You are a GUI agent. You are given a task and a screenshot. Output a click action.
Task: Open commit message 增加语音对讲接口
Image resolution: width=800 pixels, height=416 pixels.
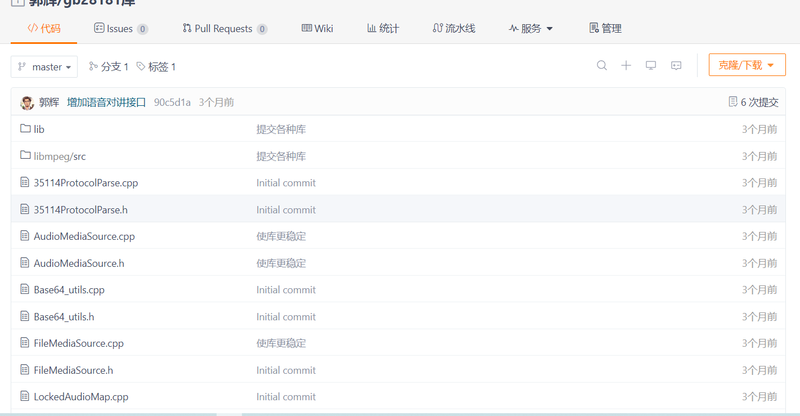(106, 103)
